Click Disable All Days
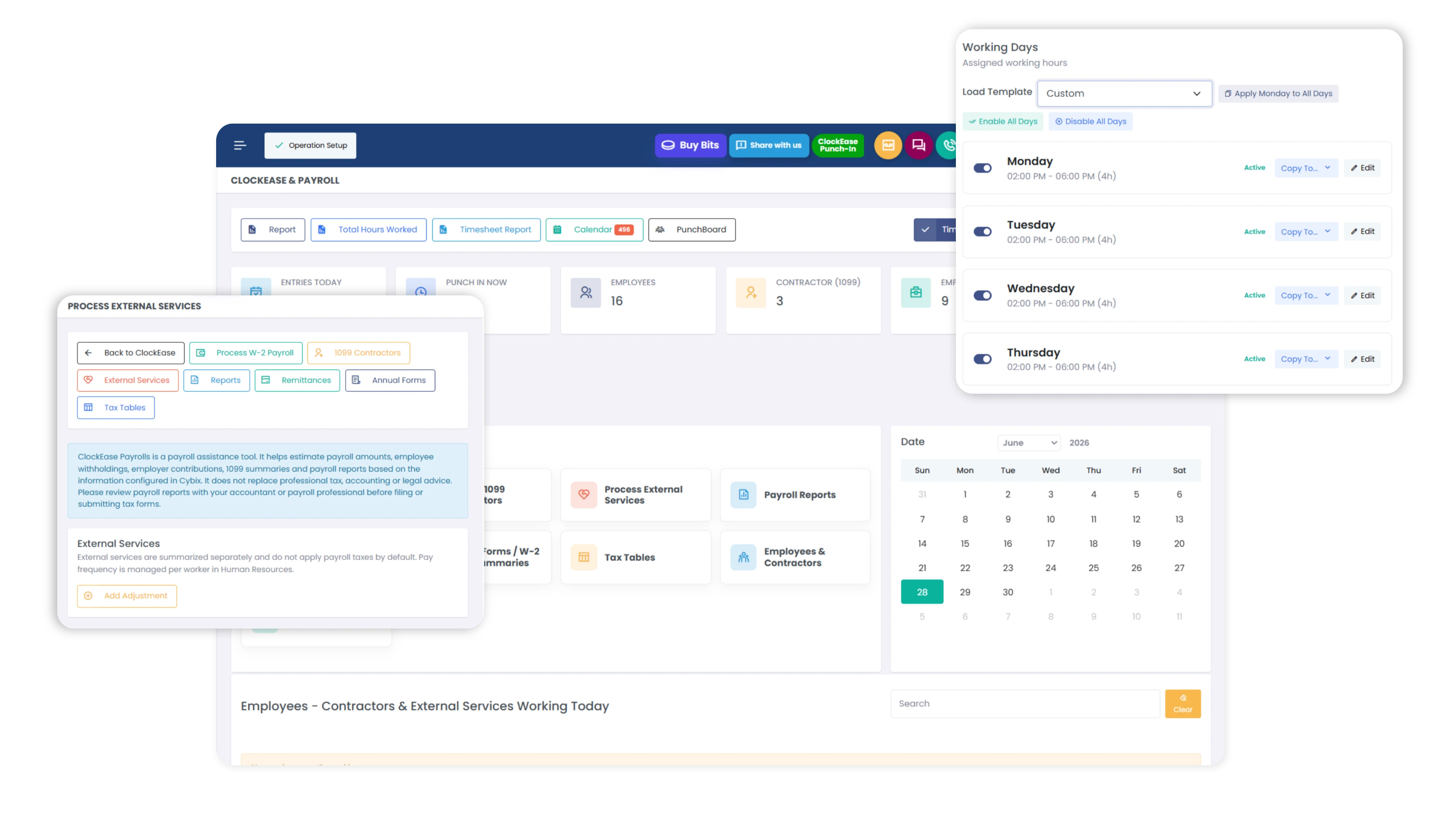This screenshot has height=819, width=1456. (x=1090, y=121)
